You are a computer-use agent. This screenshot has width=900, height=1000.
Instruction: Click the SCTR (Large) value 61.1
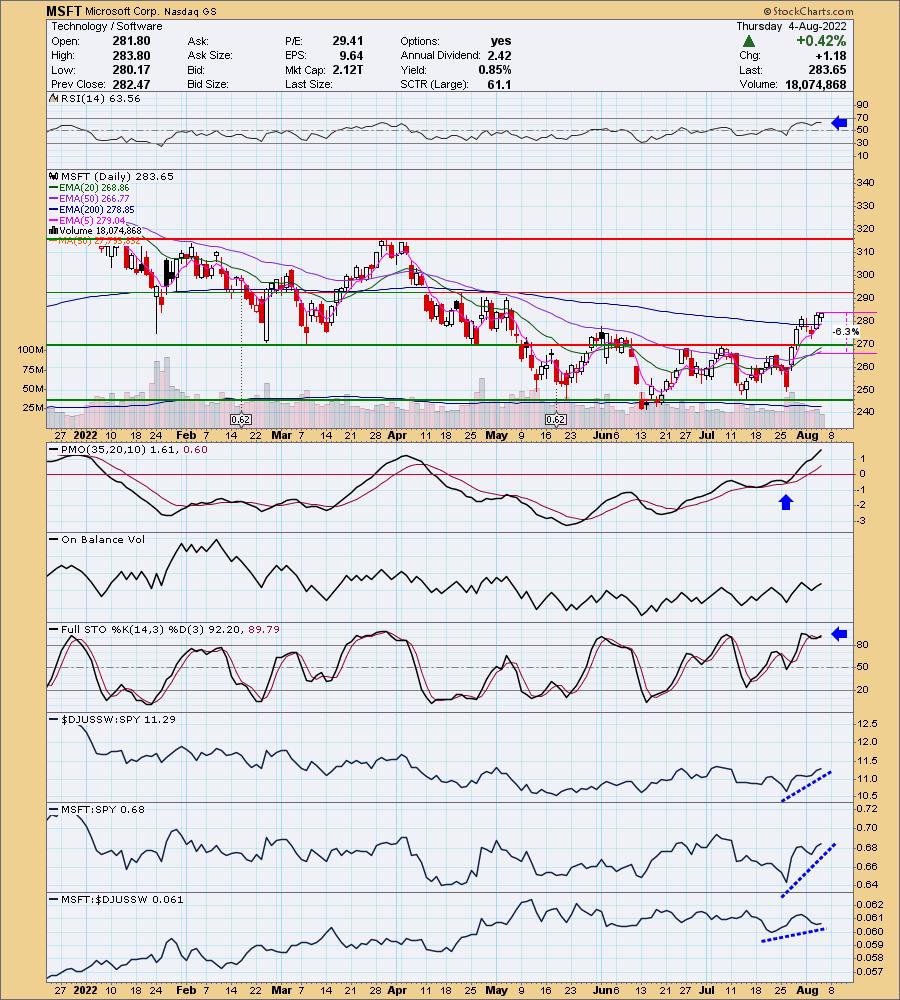coord(499,84)
